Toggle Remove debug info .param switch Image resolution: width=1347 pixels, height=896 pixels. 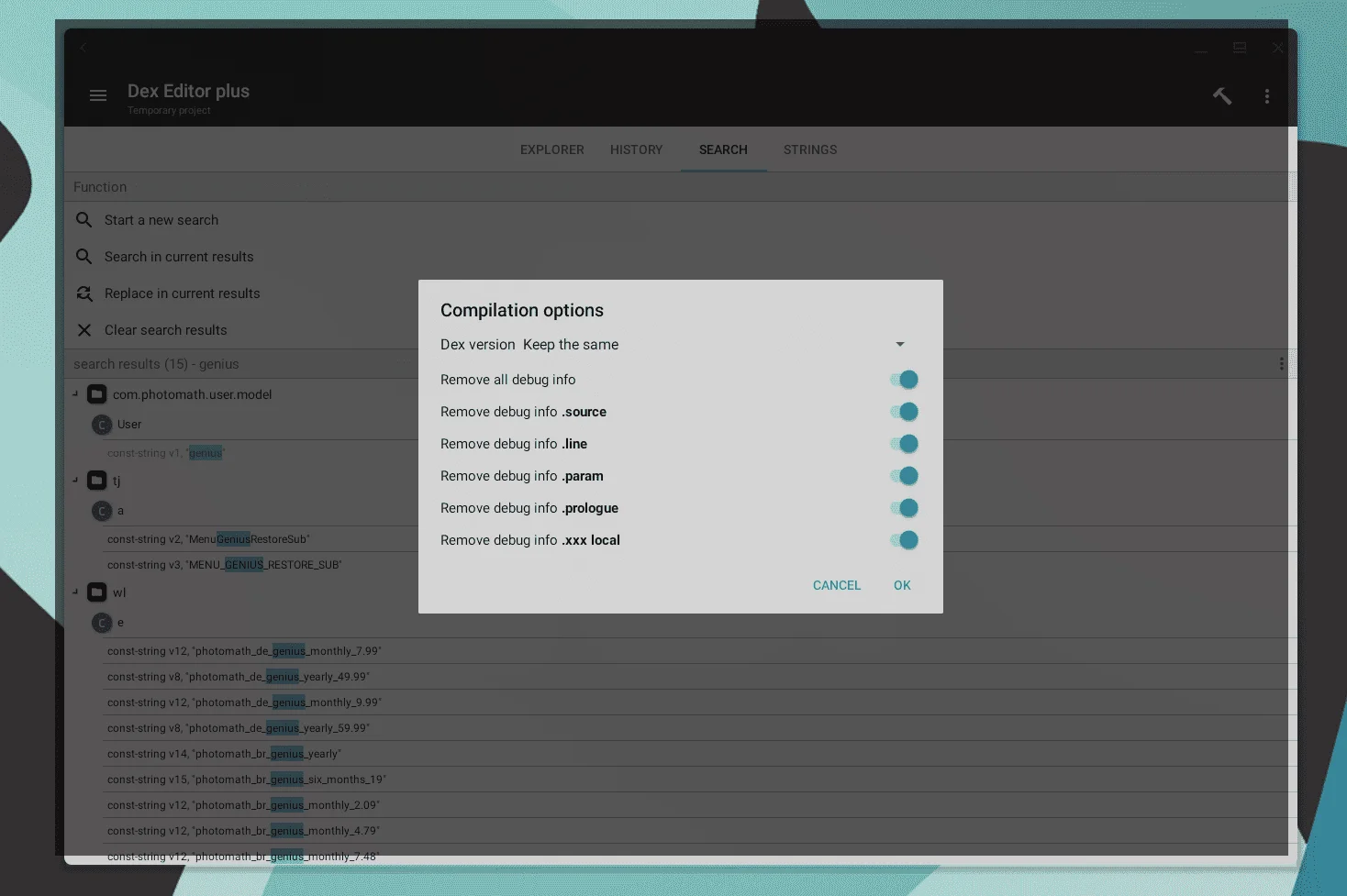pos(904,476)
